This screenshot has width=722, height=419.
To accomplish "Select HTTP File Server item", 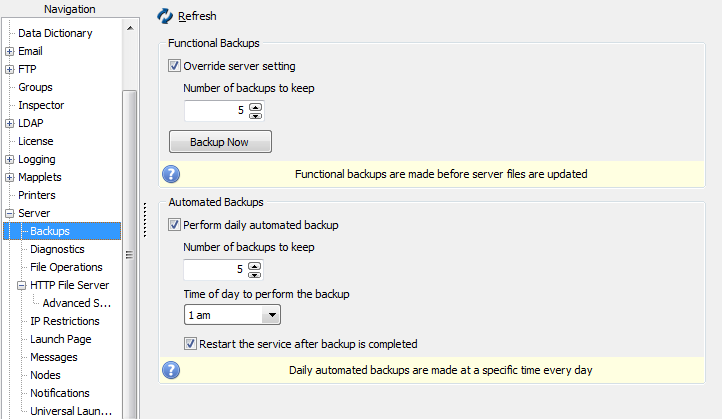I will 70,285.
